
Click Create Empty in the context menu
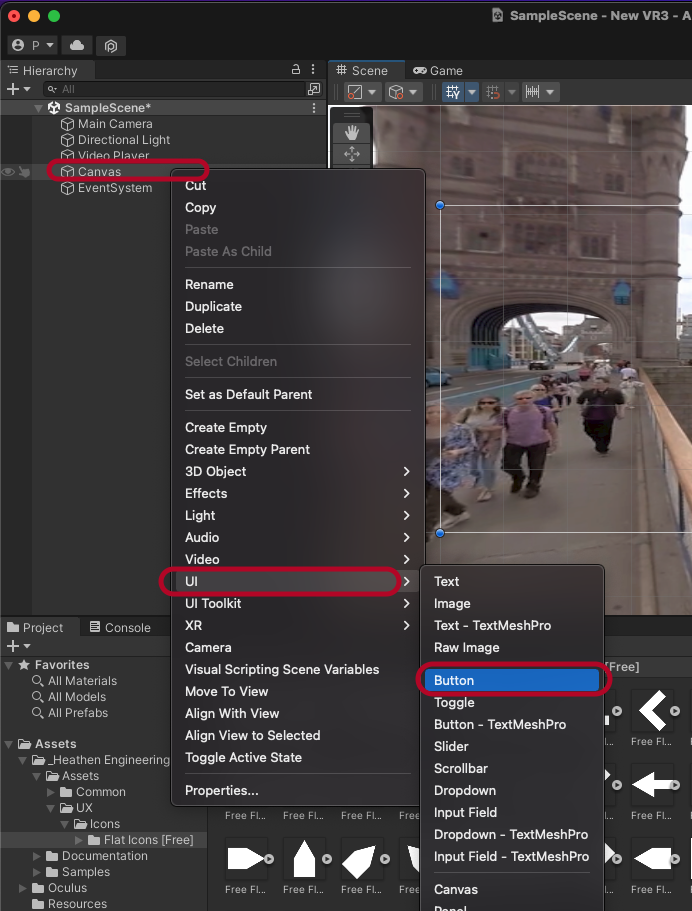(226, 428)
